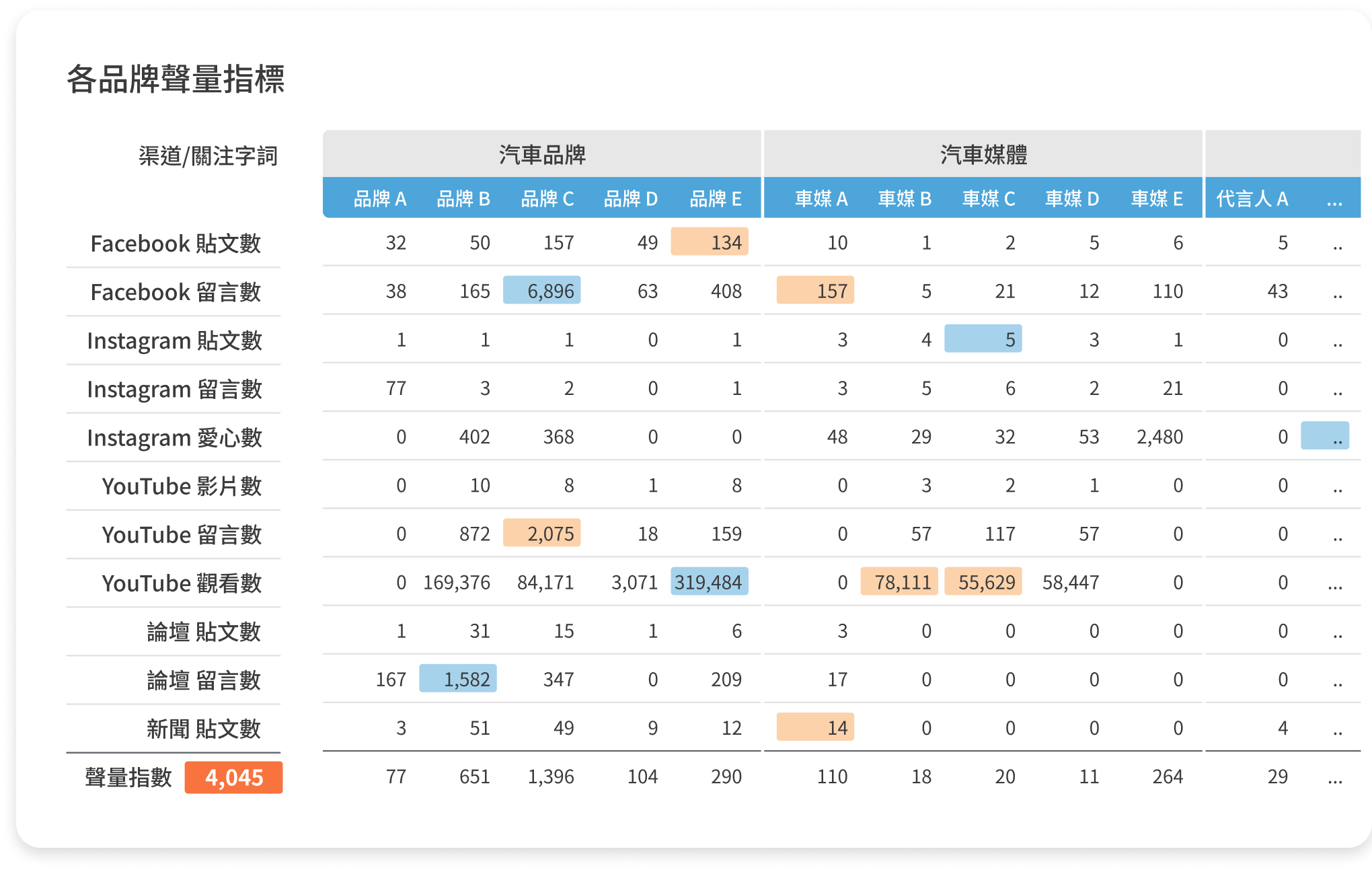The width and height of the screenshot is (1372, 870).
Task: Click the YouTube 觀看數 row label
Action: pyautogui.click(x=181, y=583)
